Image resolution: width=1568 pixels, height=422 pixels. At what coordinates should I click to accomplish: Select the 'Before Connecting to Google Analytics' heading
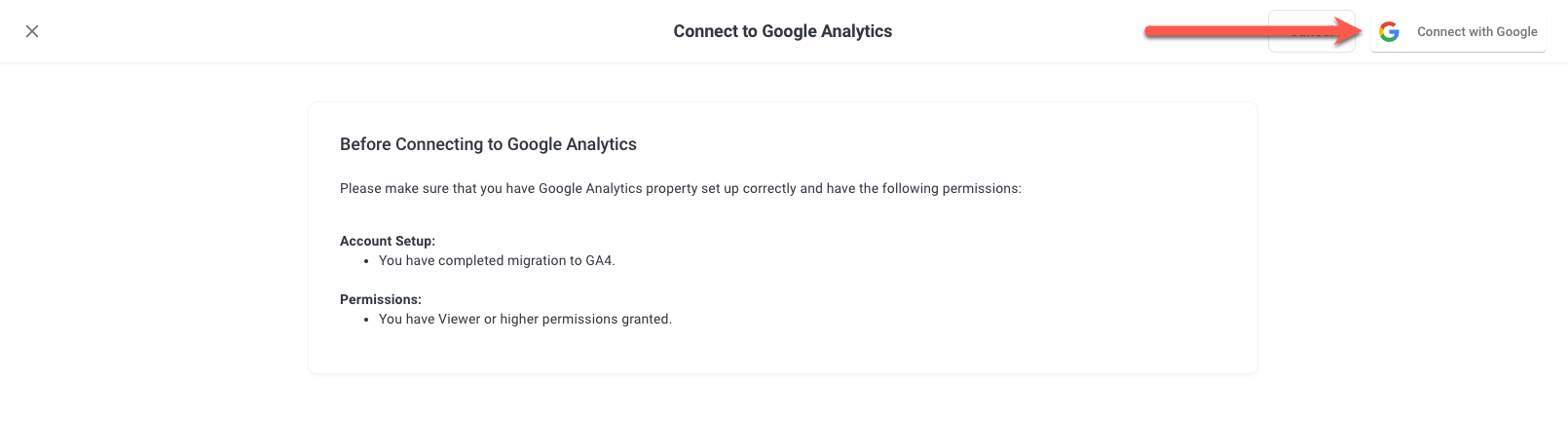[488, 144]
